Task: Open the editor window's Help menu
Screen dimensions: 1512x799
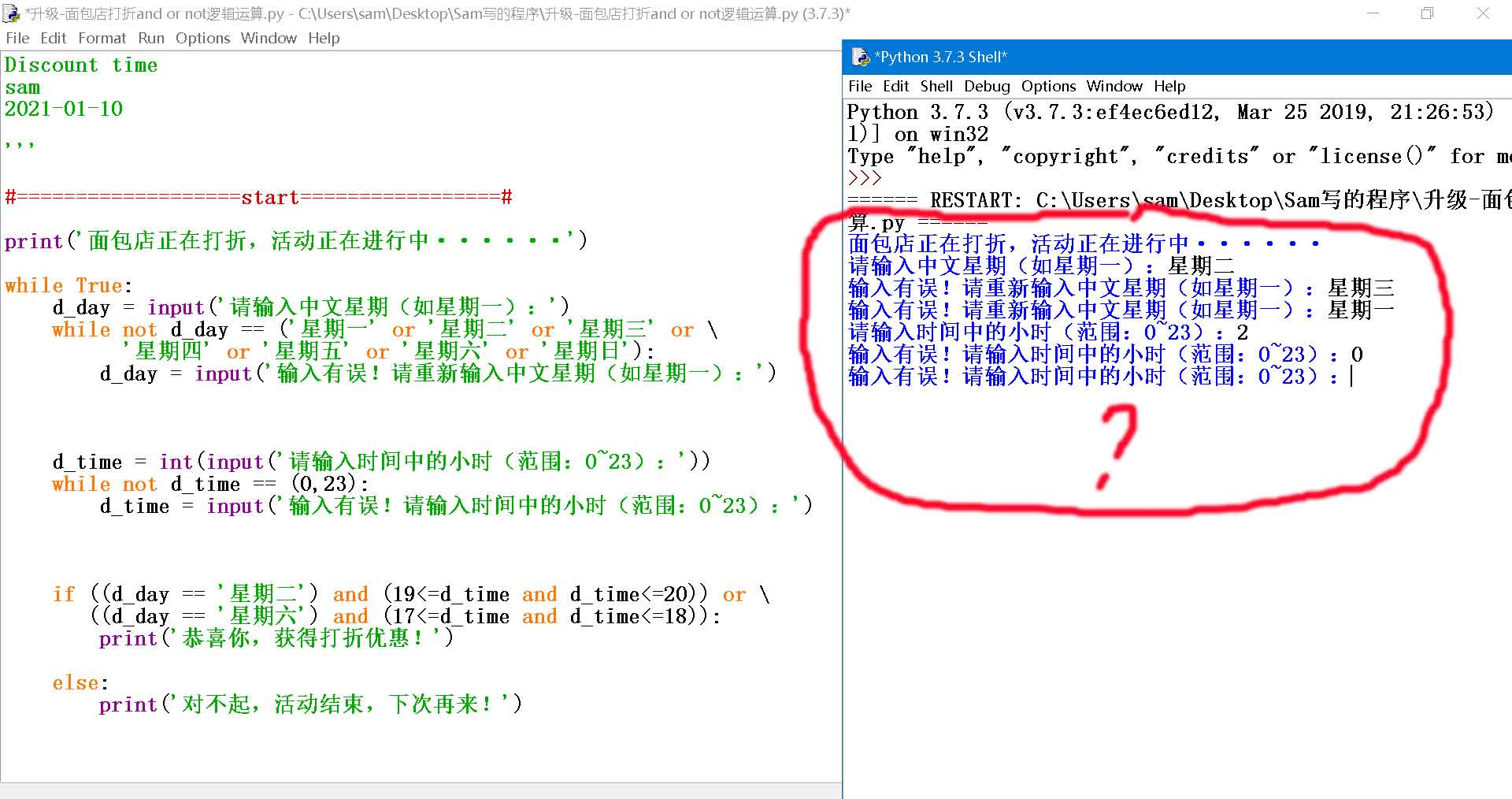Action: tap(324, 38)
